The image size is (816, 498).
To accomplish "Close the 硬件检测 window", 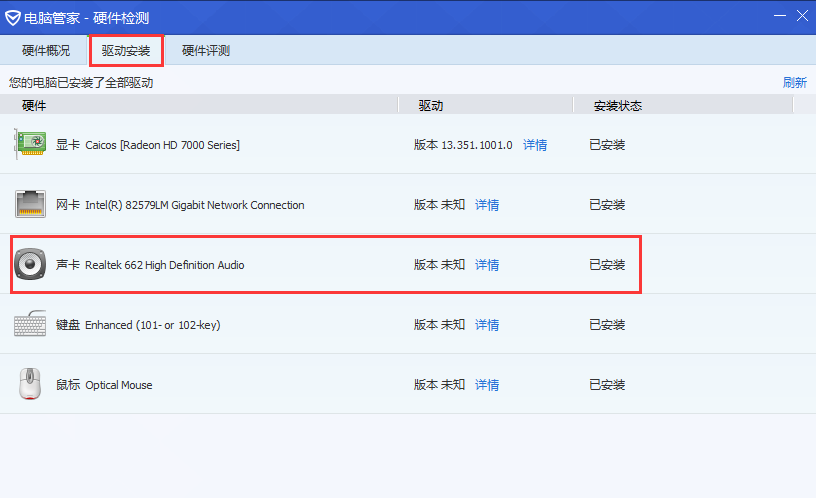I will click(802, 16).
